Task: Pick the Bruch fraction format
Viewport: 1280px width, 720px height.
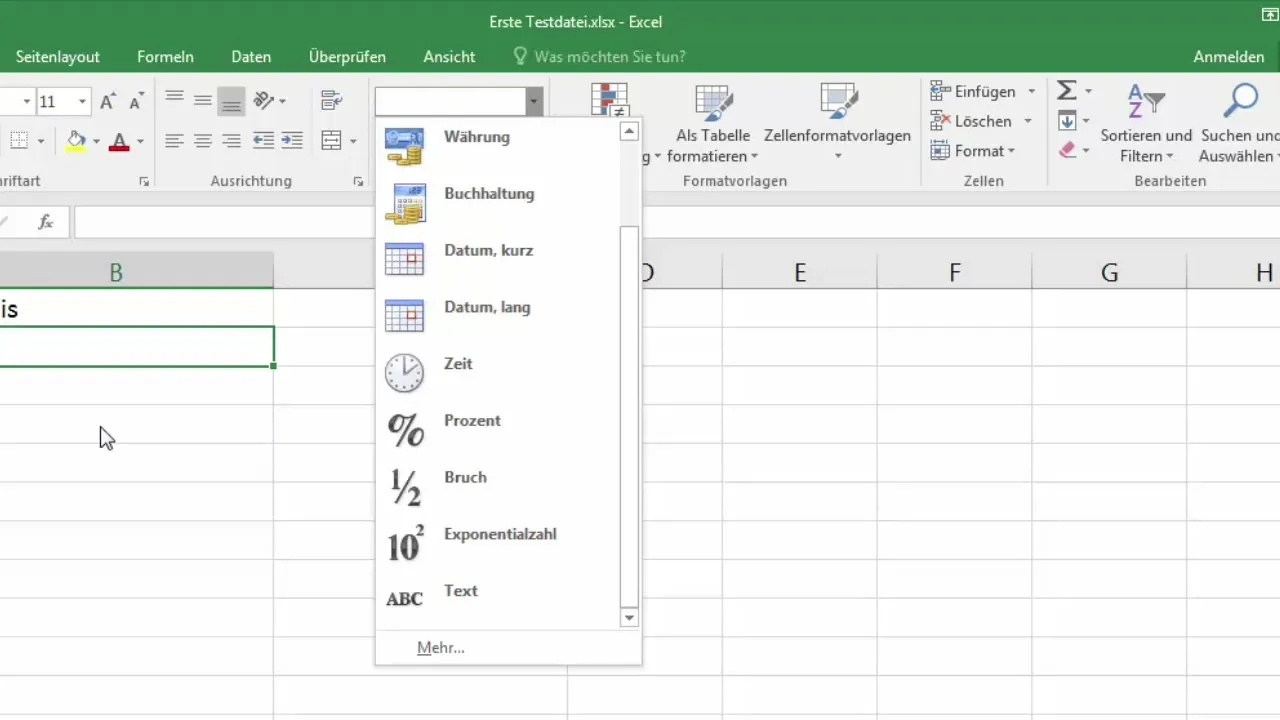Action: coord(498,486)
